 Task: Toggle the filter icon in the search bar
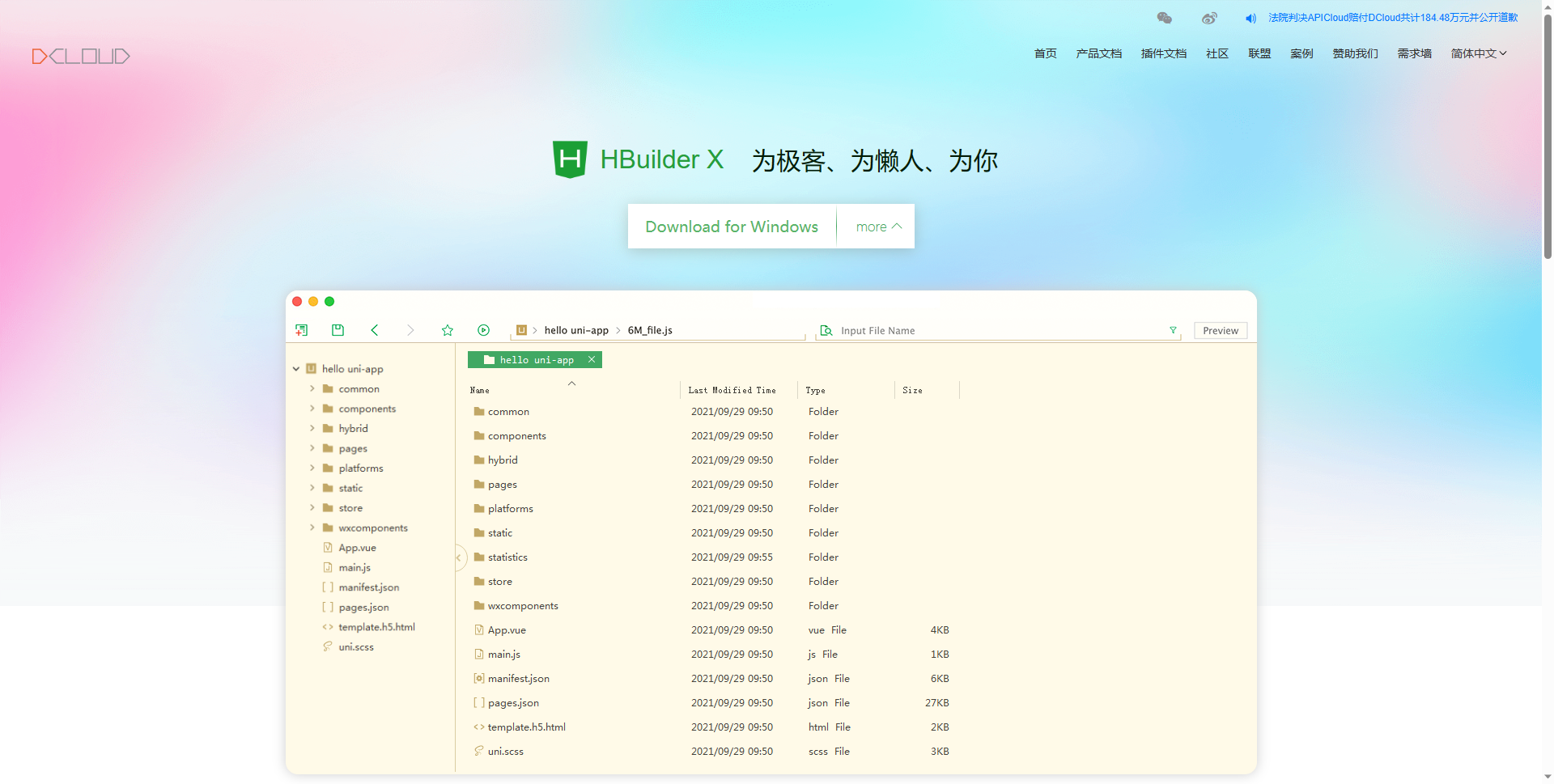1173,330
